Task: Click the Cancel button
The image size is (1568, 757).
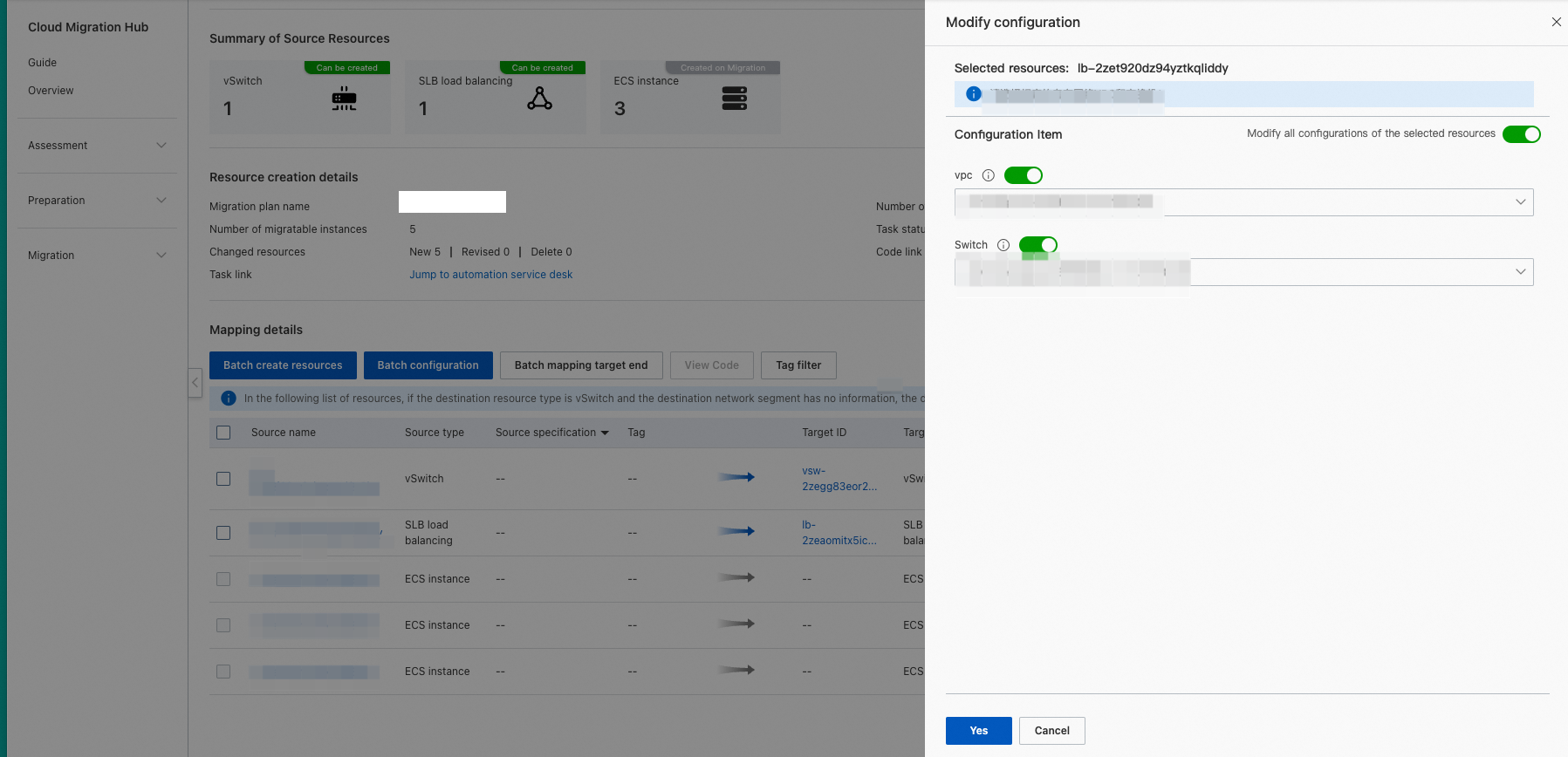Action: tap(1052, 731)
